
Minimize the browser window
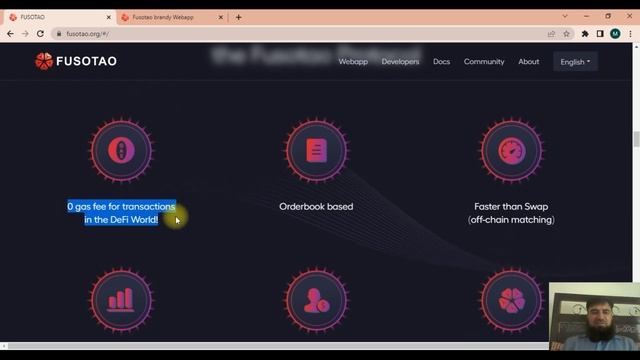(587, 16)
